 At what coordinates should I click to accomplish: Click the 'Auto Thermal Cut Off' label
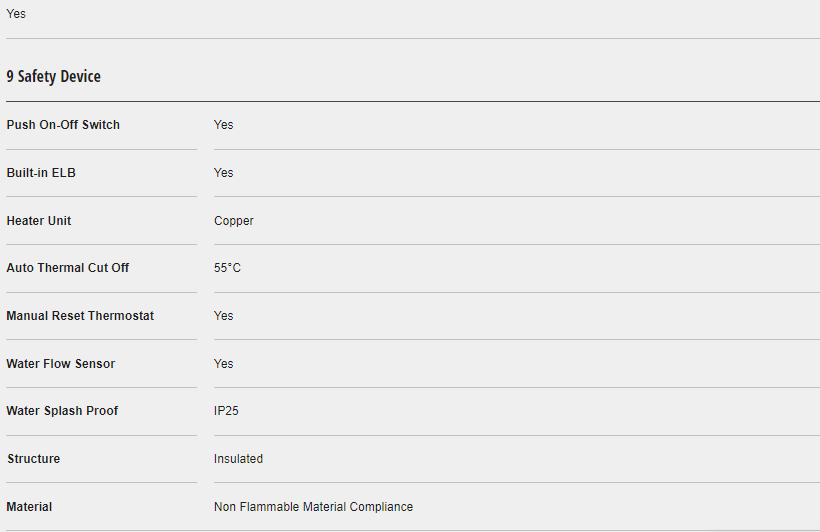click(x=68, y=268)
